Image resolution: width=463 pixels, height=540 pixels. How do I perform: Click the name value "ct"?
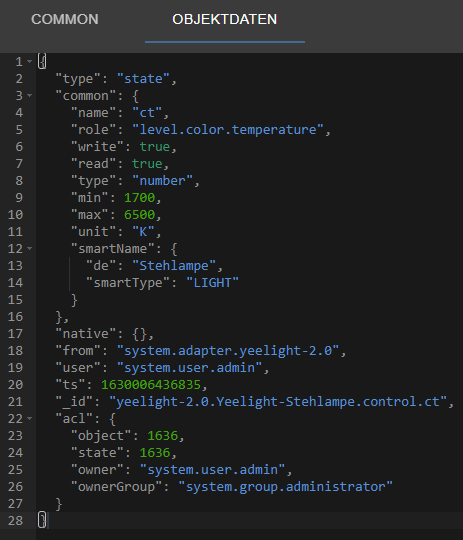(147, 113)
